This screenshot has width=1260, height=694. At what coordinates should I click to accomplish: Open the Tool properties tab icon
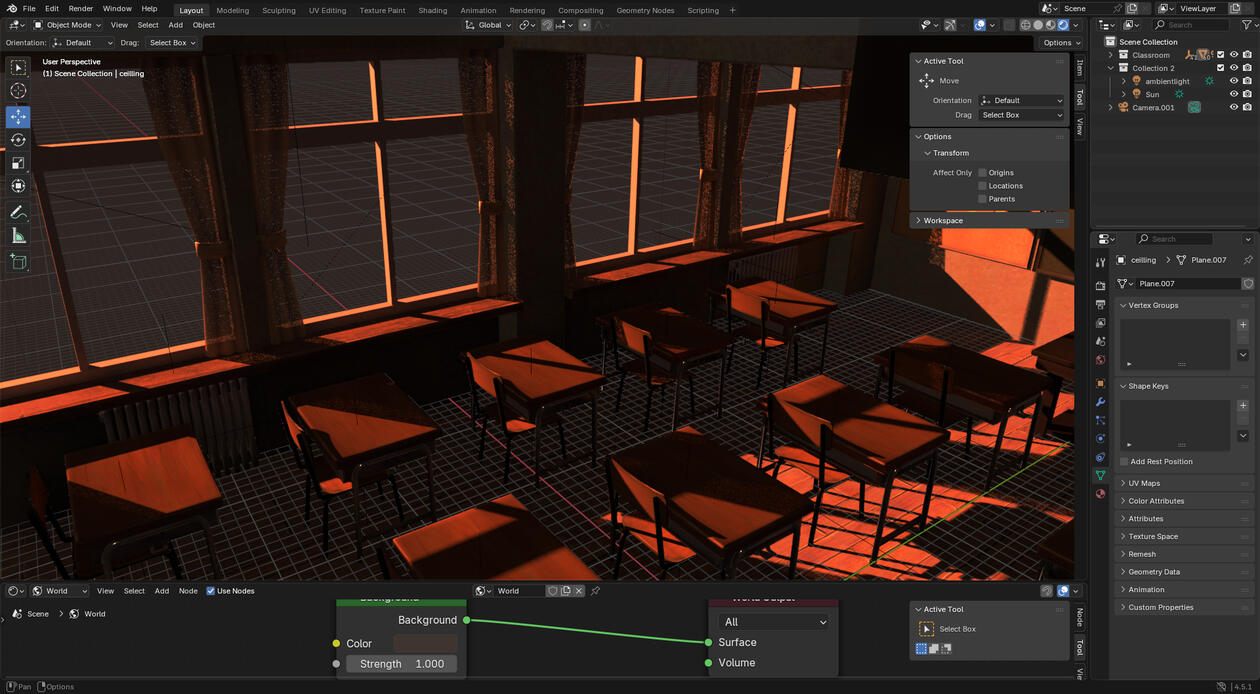click(1101, 263)
